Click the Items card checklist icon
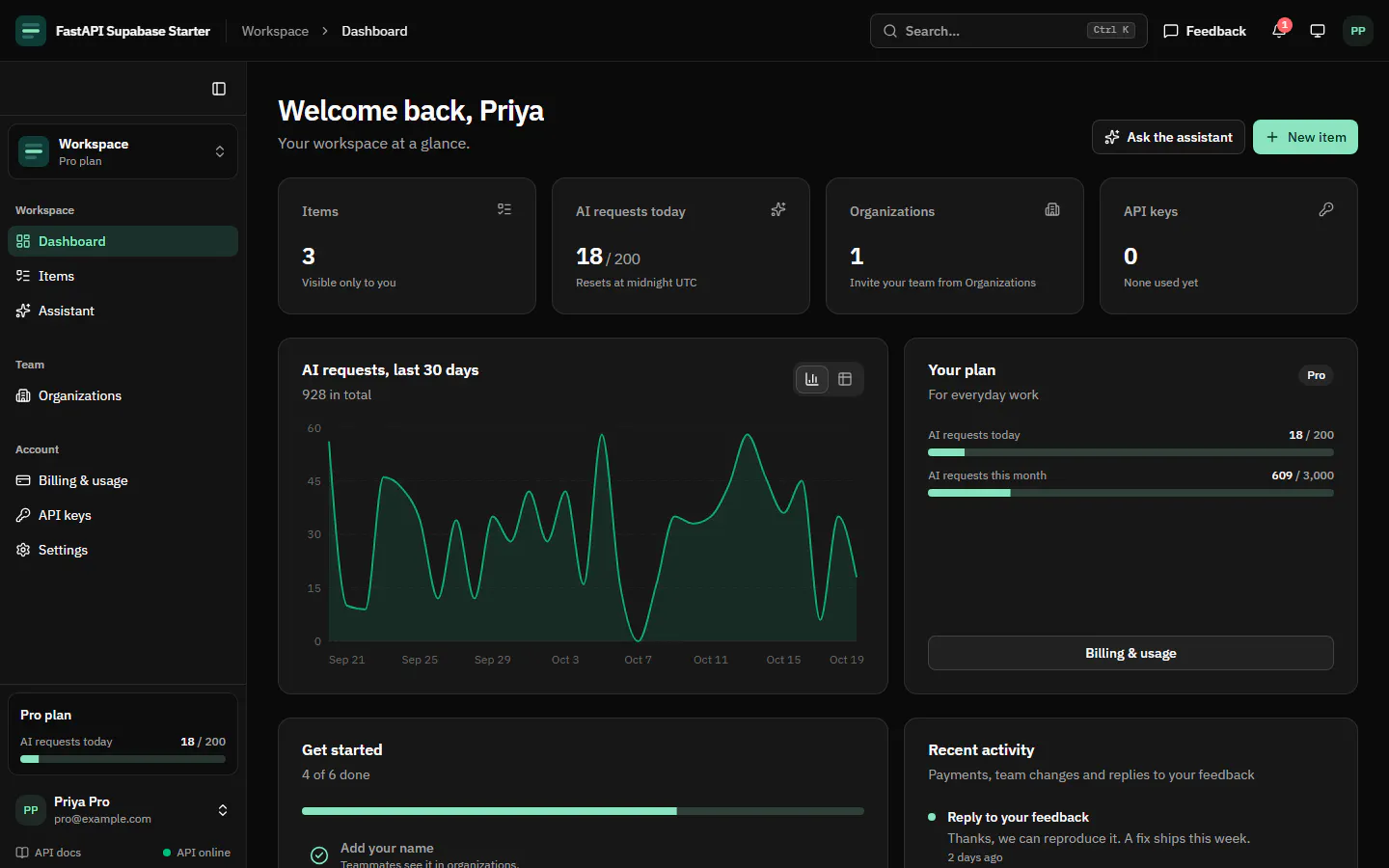The height and width of the screenshot is (868, 1389). point(504,209)
